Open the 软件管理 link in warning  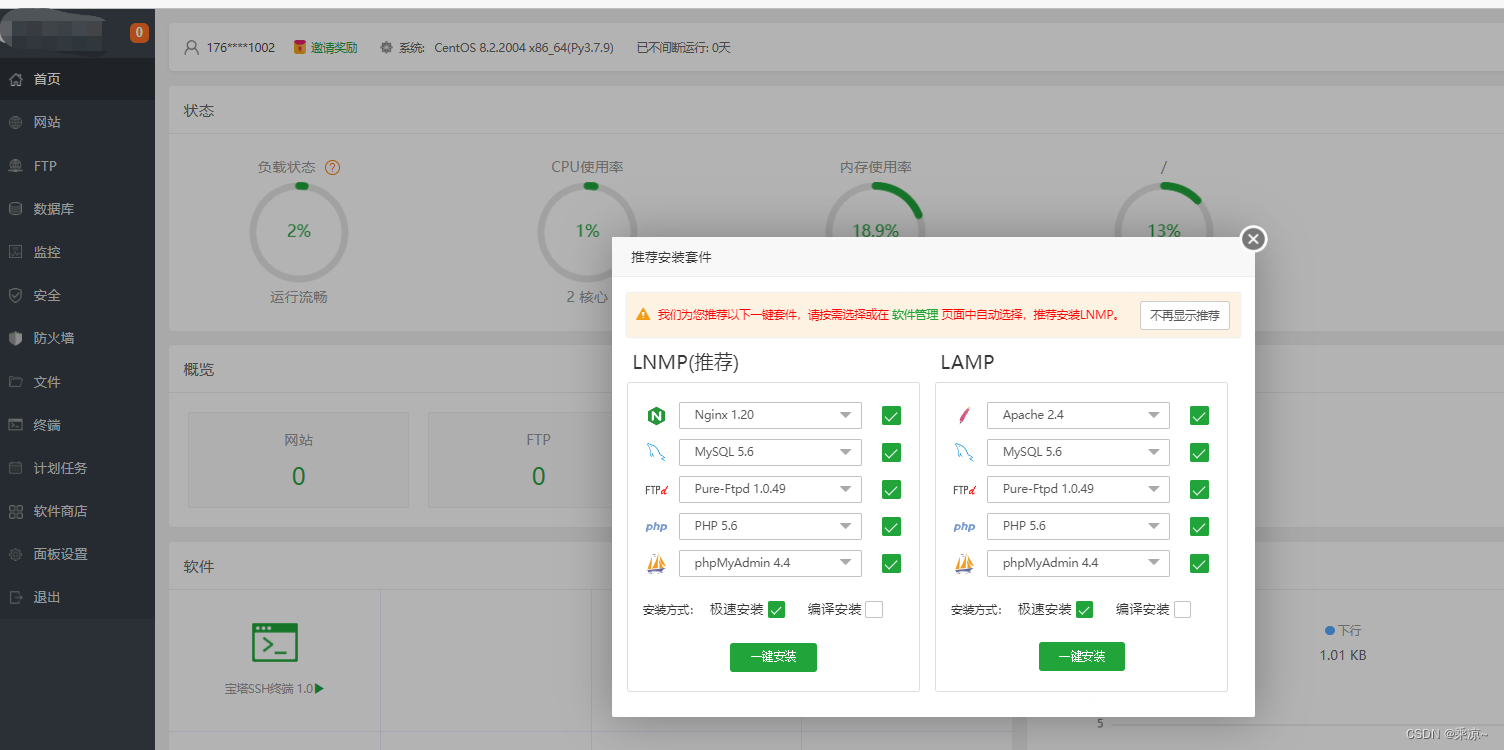915,315
